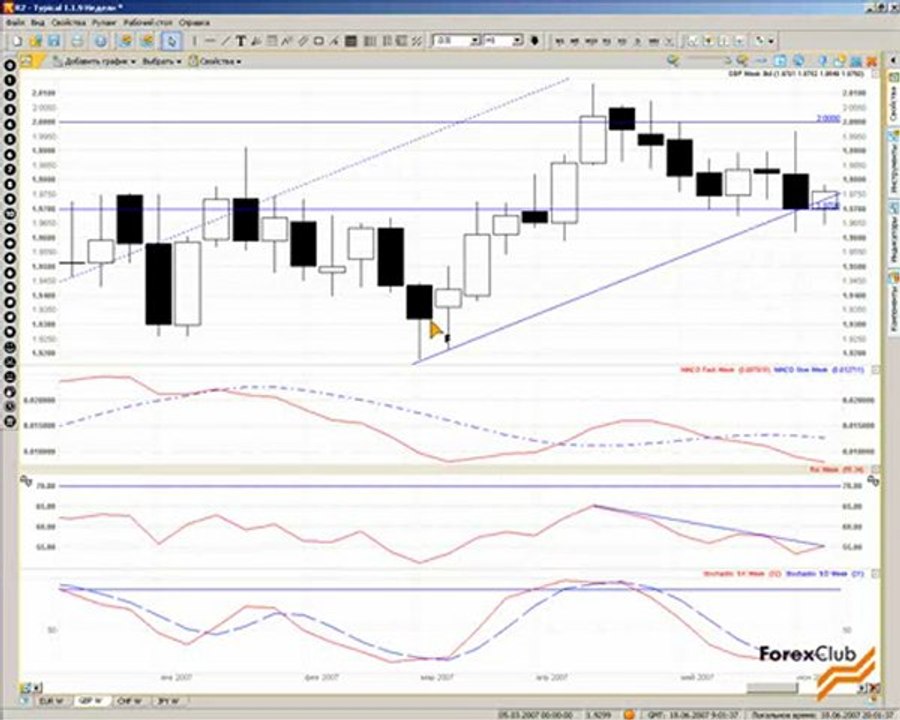Select the vertical line drawing tool
This screenshot has width=900, height=720.
pos(195,41)
